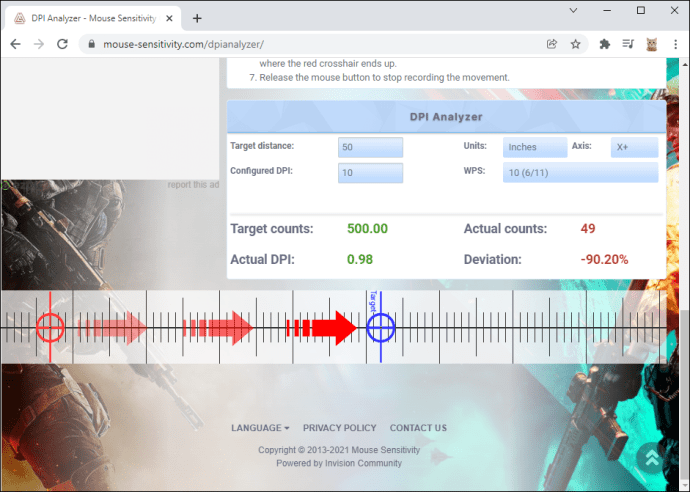This screenshot has height=492, width=690.
Task: Click the Target distance field
Action: (x=370, y=147)
